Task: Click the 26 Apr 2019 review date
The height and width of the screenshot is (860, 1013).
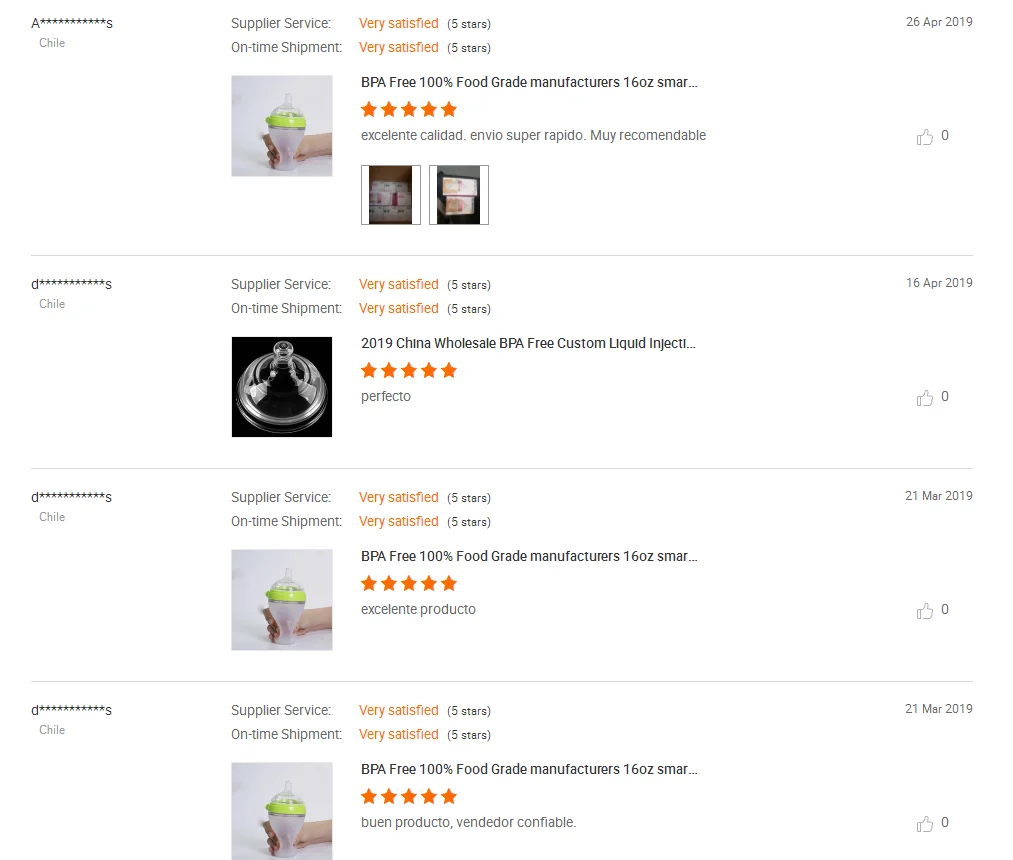Action: pyautogui.click(x=939, y=21)
